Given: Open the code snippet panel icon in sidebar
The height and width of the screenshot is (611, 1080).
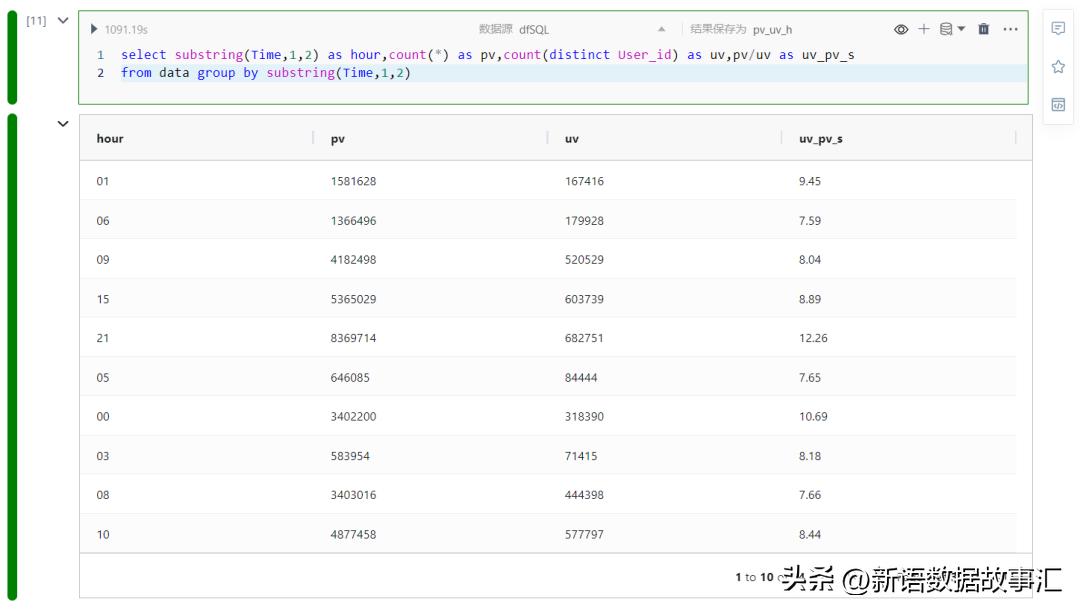Looking at the screenshot, I should 1058,104.
